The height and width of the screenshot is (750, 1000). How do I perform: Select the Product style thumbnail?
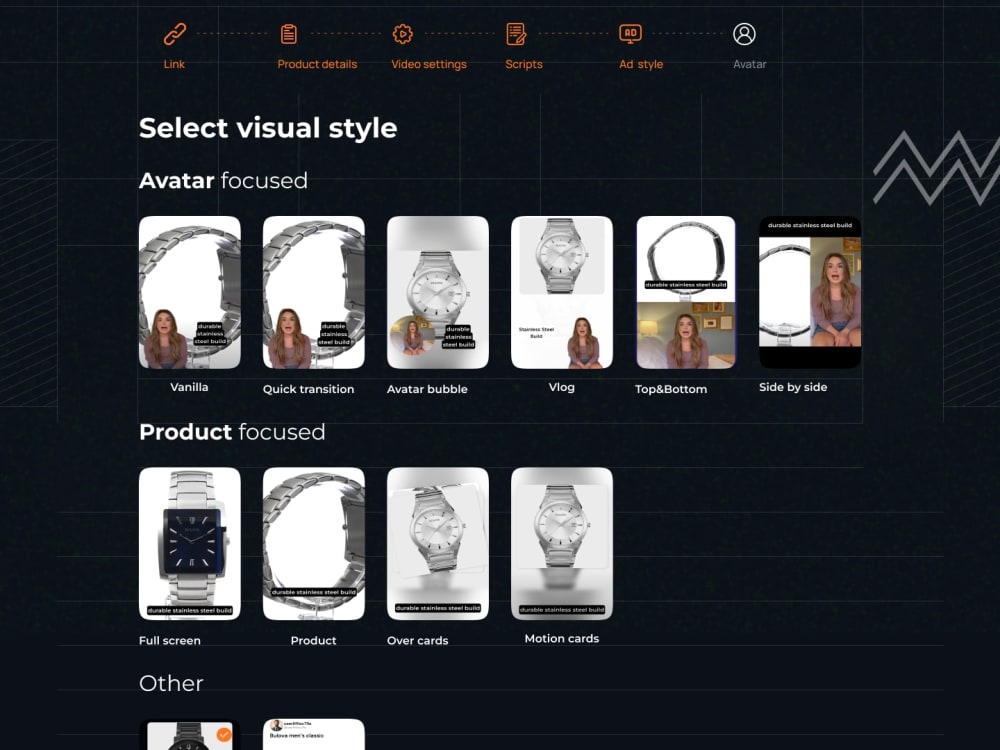pyautogui.click(x=314, y=543)
